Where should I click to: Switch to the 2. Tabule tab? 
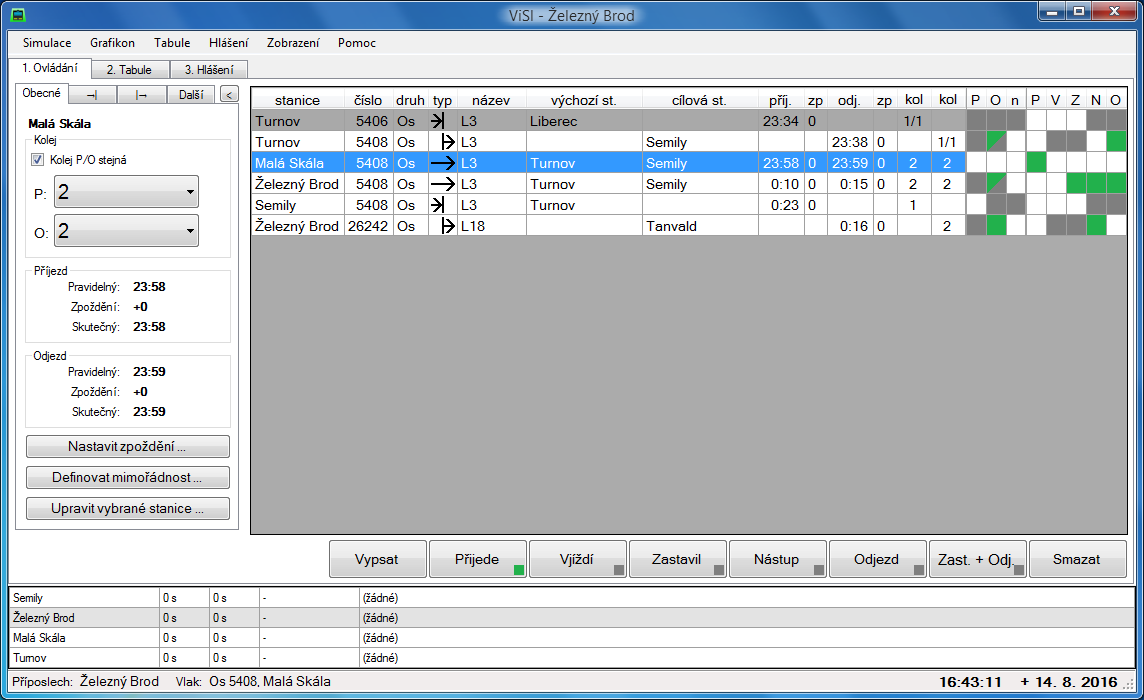point(129,69)
